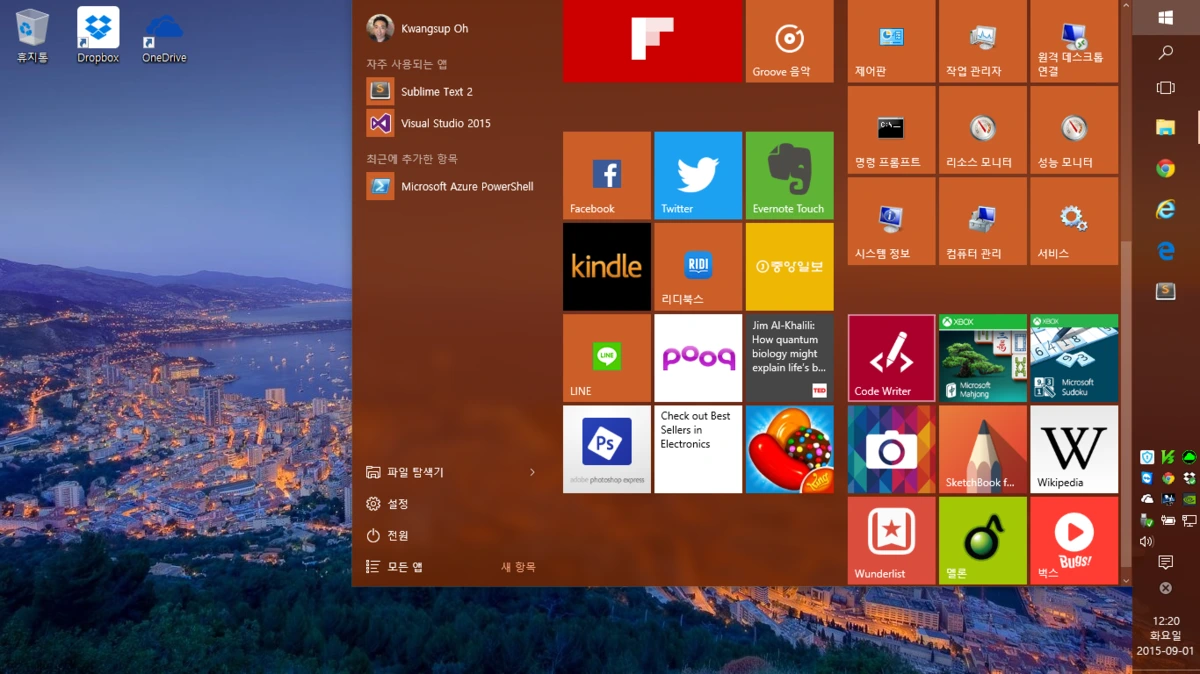Open the camera app tile
Viewport: 1200px width, 674px height.
click(x=892, y=449)
